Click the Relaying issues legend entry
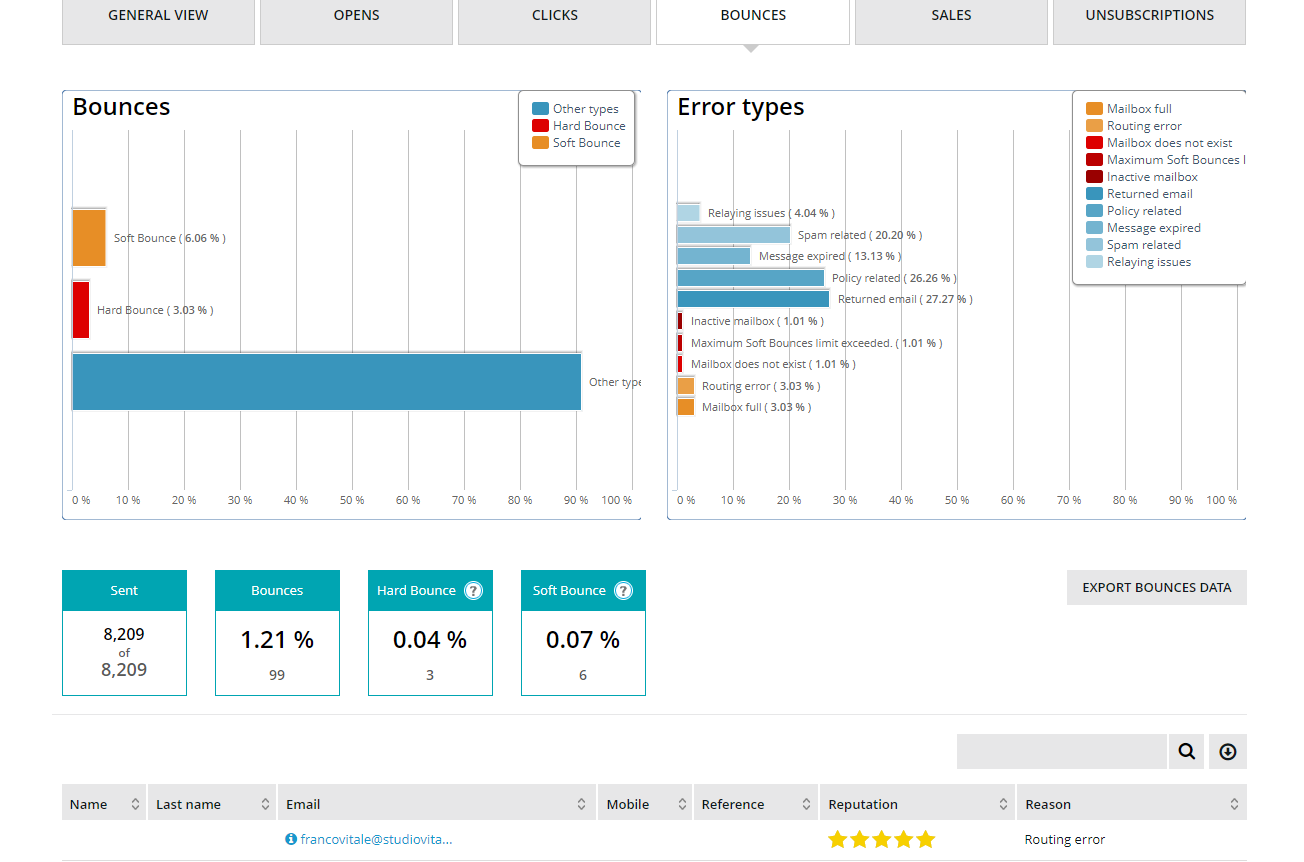Screen dimensions: 1304x862 [x=1139, y=262]
